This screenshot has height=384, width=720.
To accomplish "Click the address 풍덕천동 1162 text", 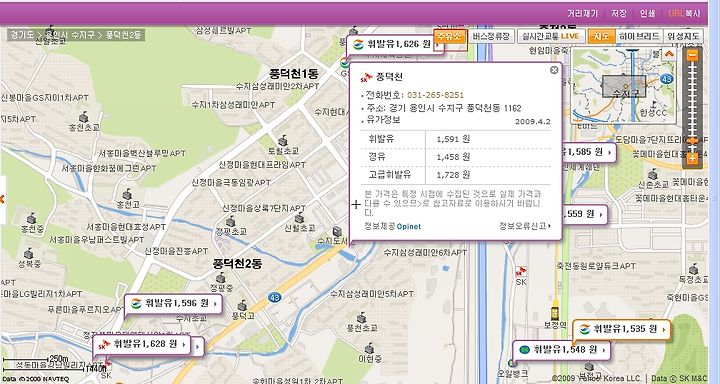I will coord(494,108).
